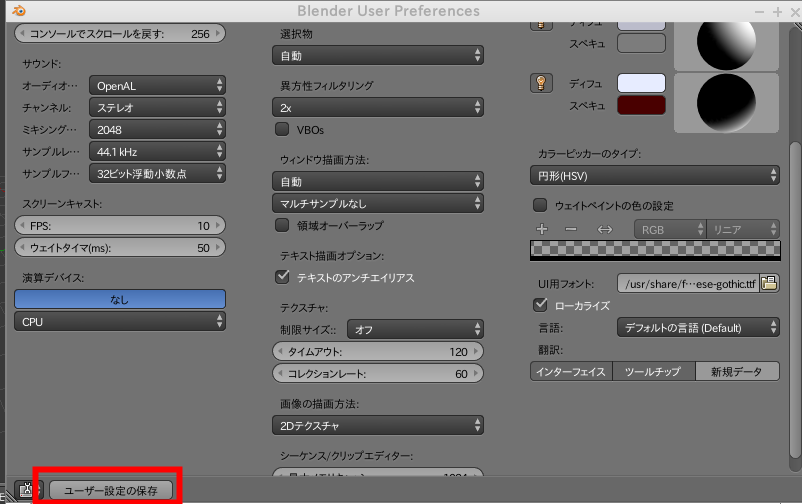Screen dimensions: 802x504
Task: Decrease タイムアウト value with left arrow
Action: 280,352
